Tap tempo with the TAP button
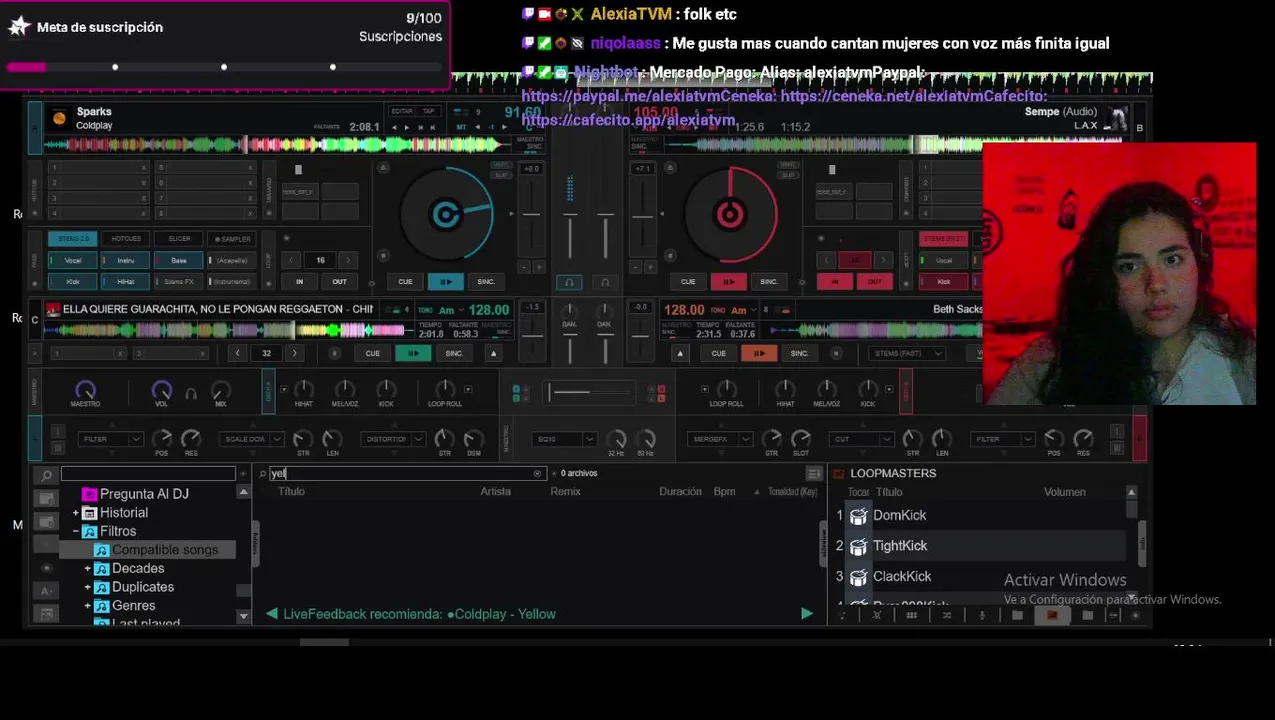The height and width of the screenshot is (720, 1275). [428, 111]
